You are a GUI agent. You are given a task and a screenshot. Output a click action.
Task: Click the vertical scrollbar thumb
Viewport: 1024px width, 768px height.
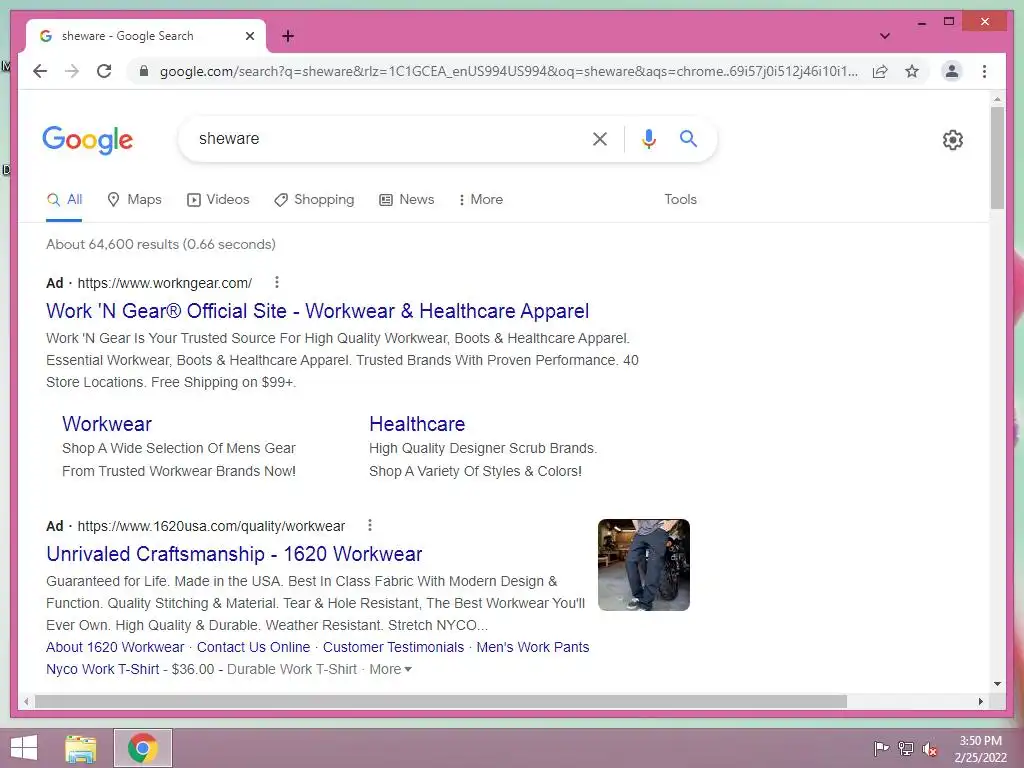click(x=997, y=157)
